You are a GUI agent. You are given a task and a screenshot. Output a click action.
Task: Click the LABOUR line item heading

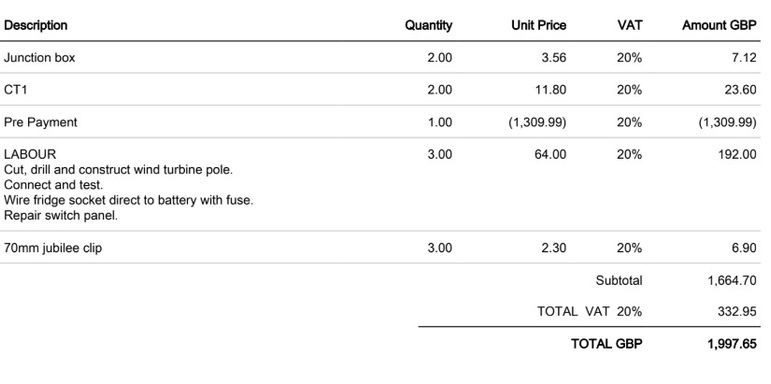(x=30, y=154)
